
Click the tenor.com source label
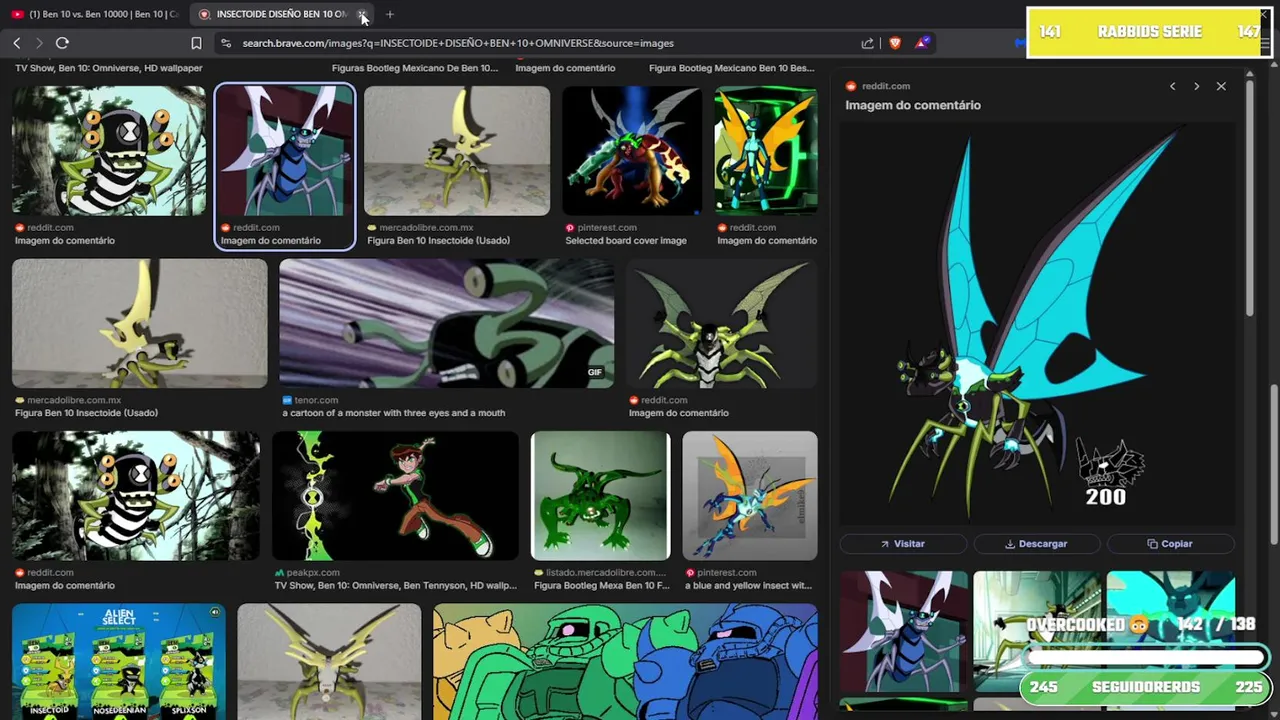point(316,400)
